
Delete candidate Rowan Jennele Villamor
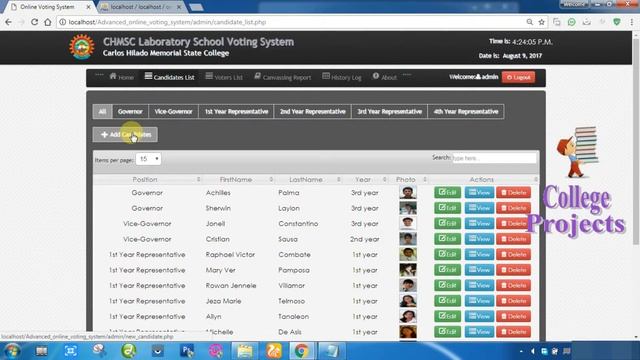(513, 285)
